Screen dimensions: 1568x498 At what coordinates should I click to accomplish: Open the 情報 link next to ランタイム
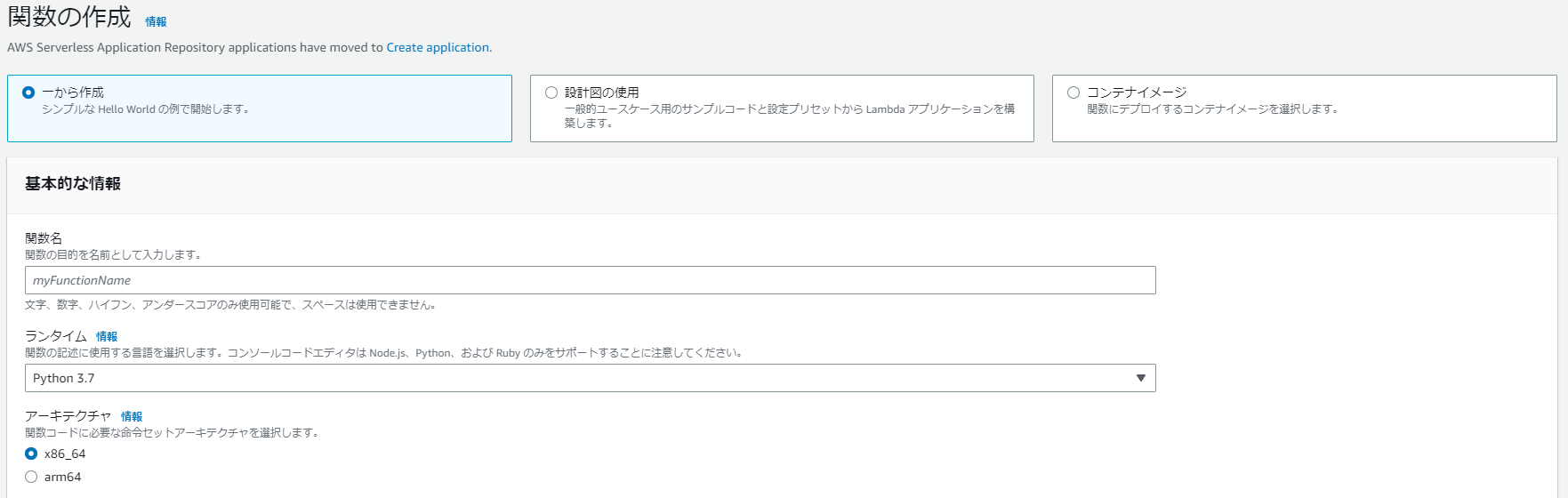tap(107, 336)
